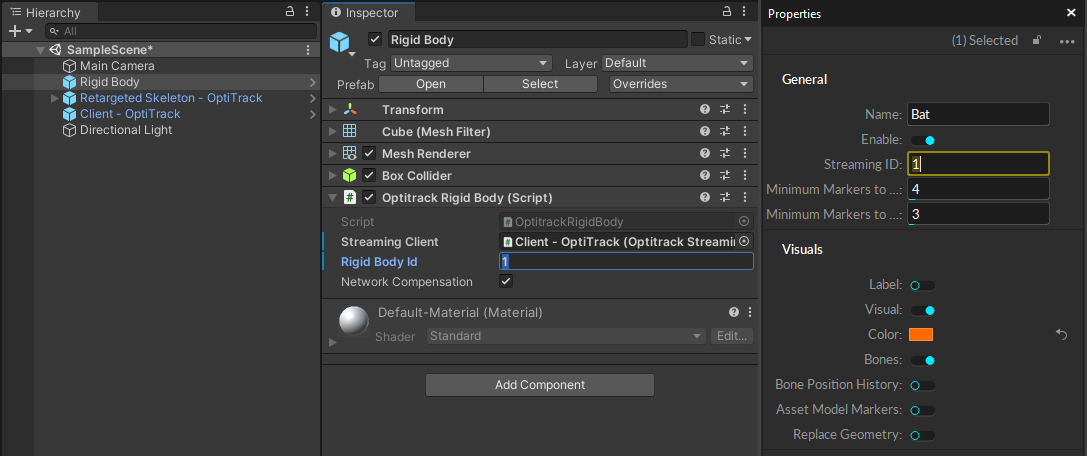The image size is (1087, 456).
Task: Click the Mesh Renderer preset settings icon
Action: (725, 154)
